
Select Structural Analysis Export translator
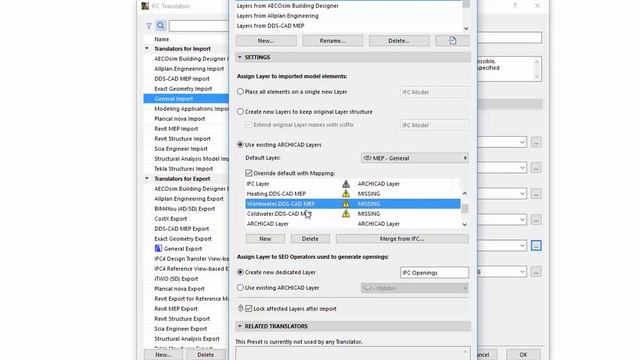tap(186, 338)
